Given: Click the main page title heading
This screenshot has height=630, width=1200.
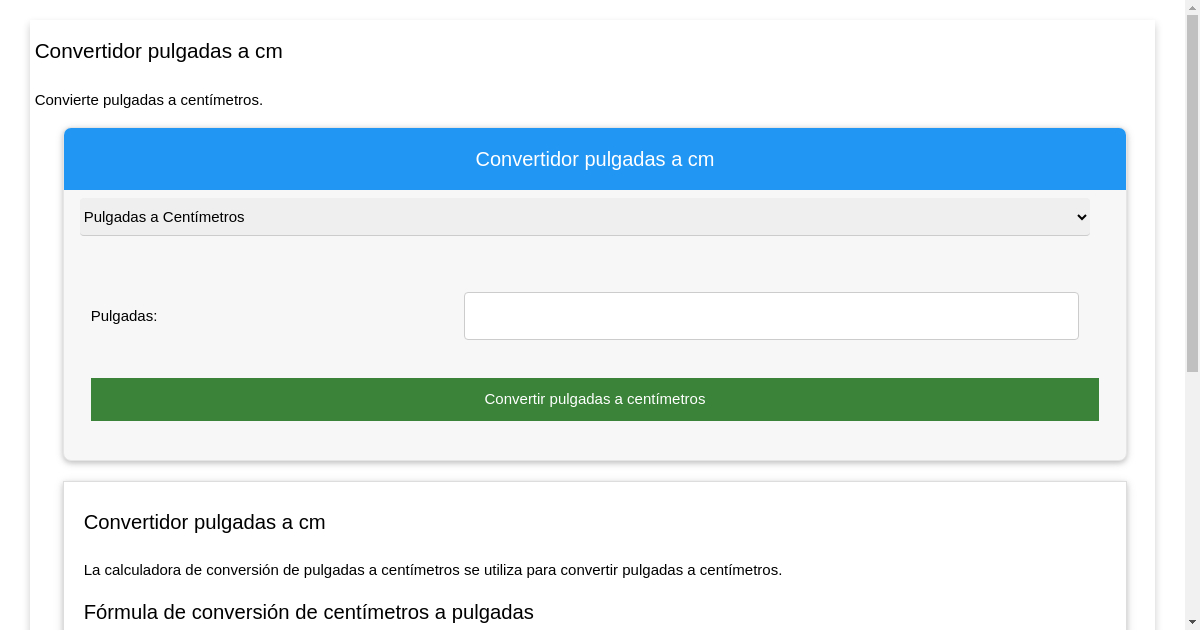Looking at the screenshot, I should 158,51.
